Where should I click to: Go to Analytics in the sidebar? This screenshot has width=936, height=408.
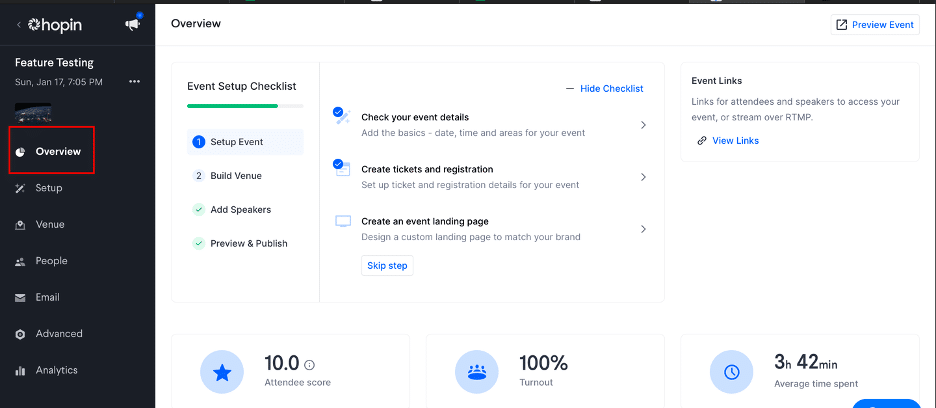(x=56, y=370)
